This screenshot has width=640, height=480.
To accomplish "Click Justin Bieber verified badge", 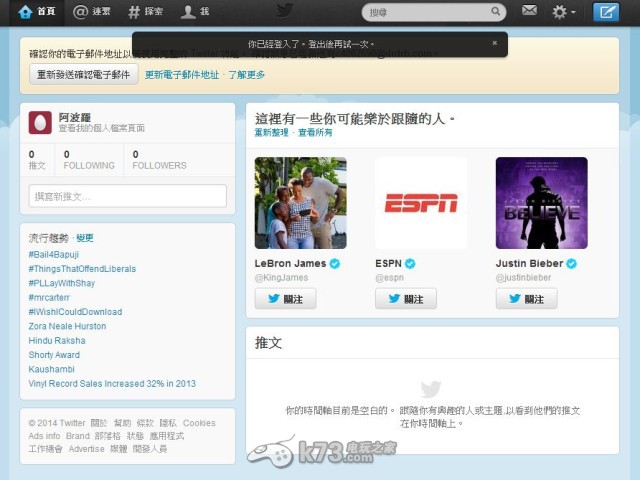I will click(x=571, y=263).
